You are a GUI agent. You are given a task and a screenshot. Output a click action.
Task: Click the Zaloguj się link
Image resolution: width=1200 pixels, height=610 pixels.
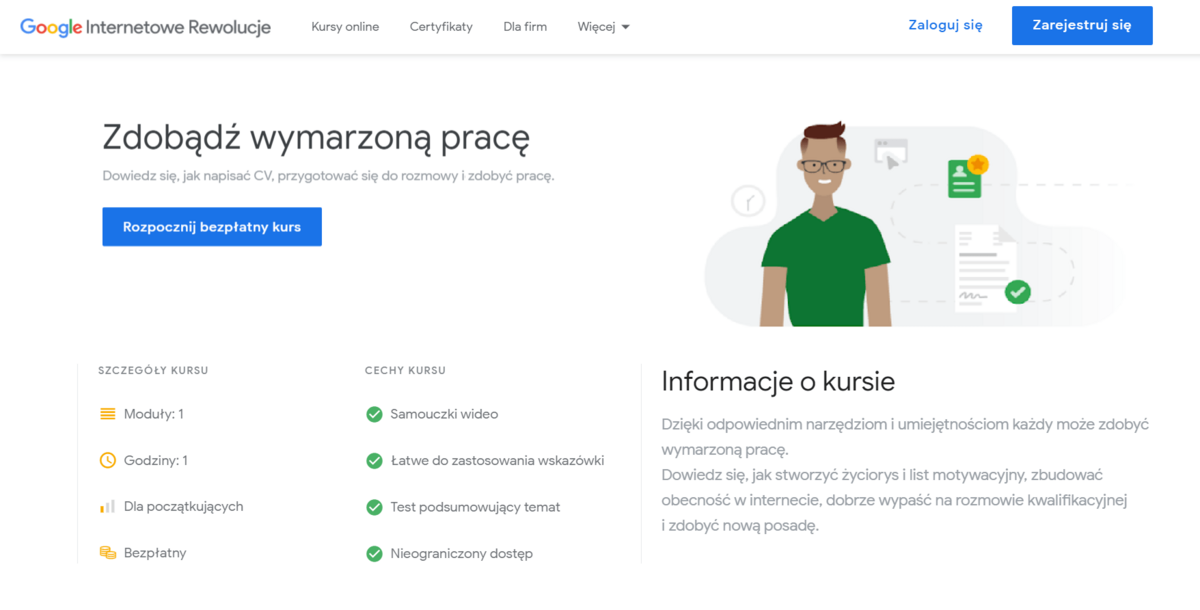click(x=945, y=26)
